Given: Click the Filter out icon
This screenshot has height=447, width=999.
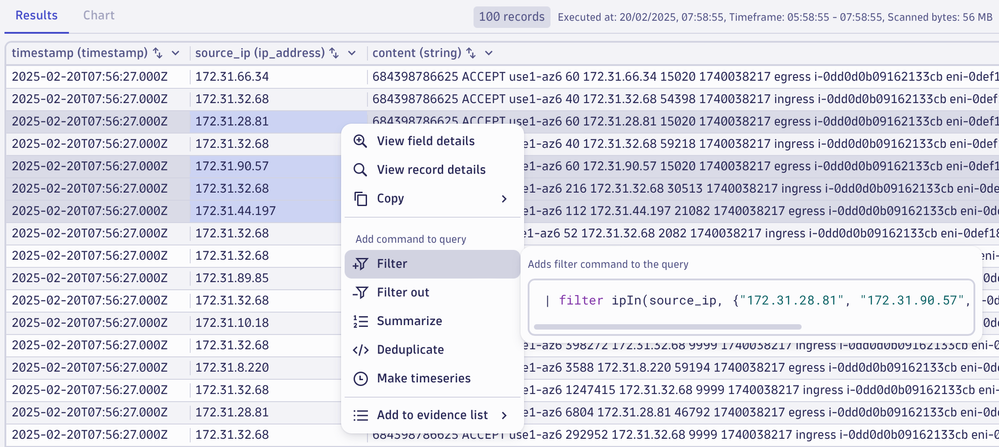Looking at the screenshot, I should pos(361,293).
